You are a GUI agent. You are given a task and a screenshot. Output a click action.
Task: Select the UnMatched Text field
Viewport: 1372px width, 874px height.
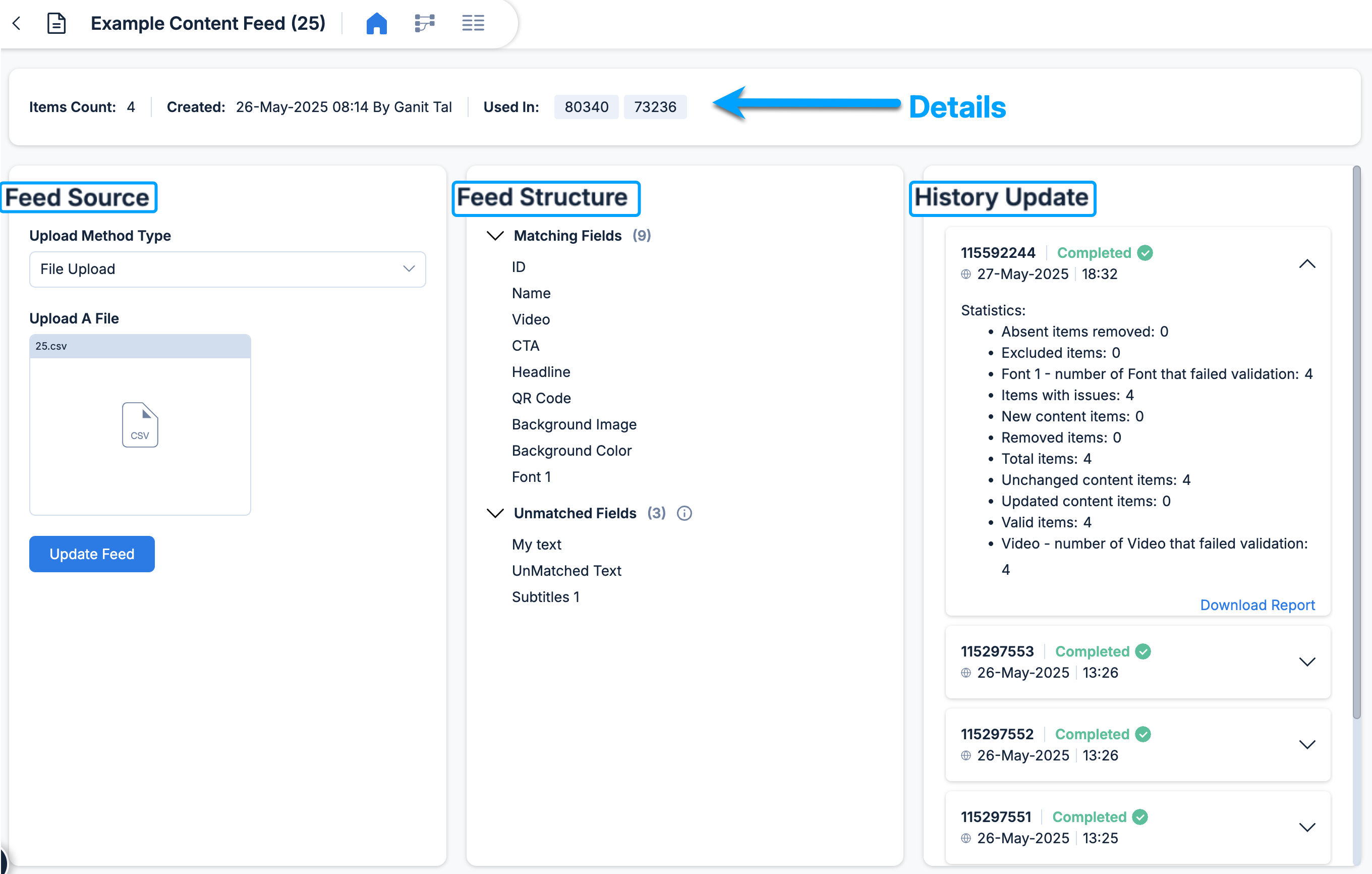point(566,571)
